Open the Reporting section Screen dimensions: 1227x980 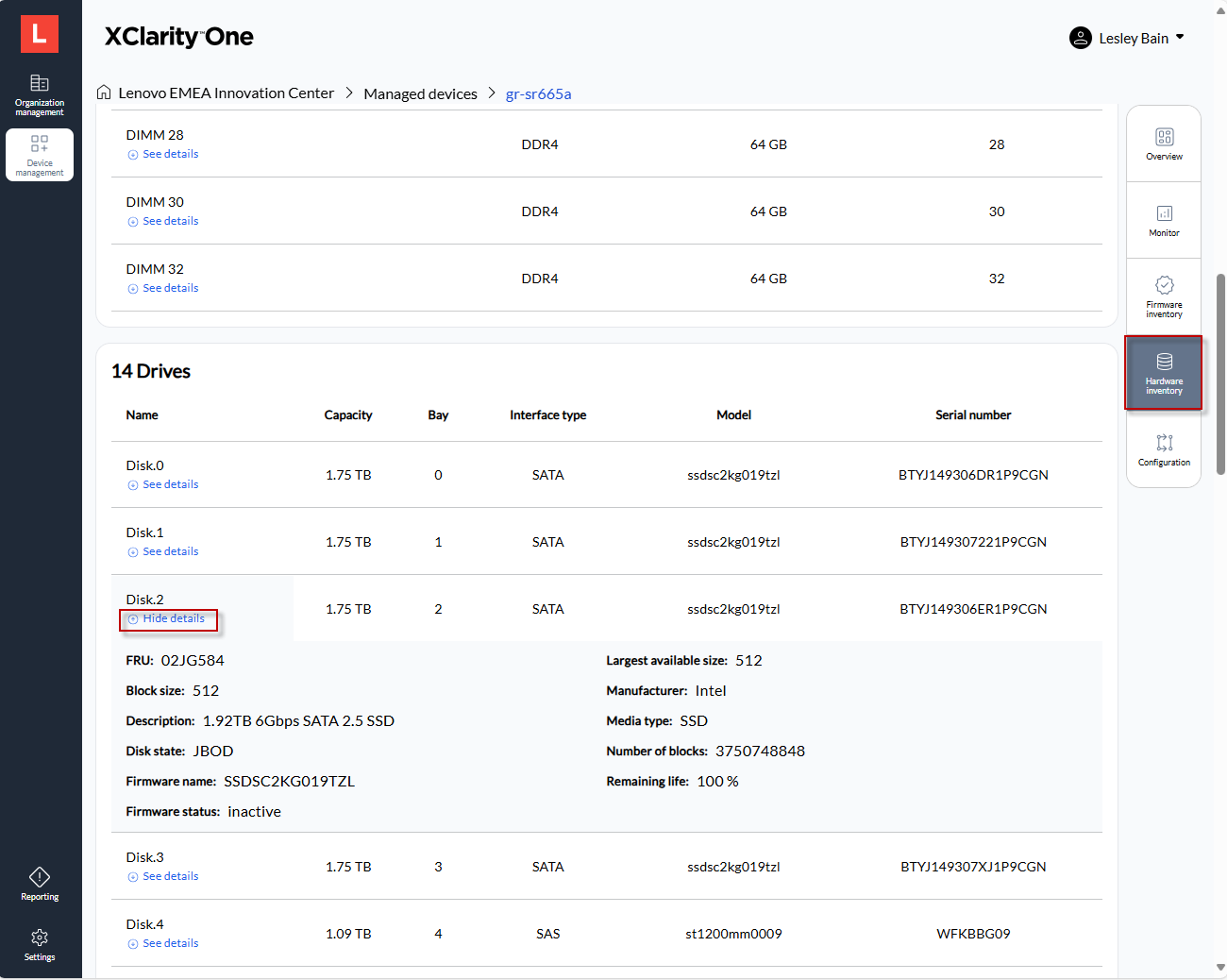39,883
